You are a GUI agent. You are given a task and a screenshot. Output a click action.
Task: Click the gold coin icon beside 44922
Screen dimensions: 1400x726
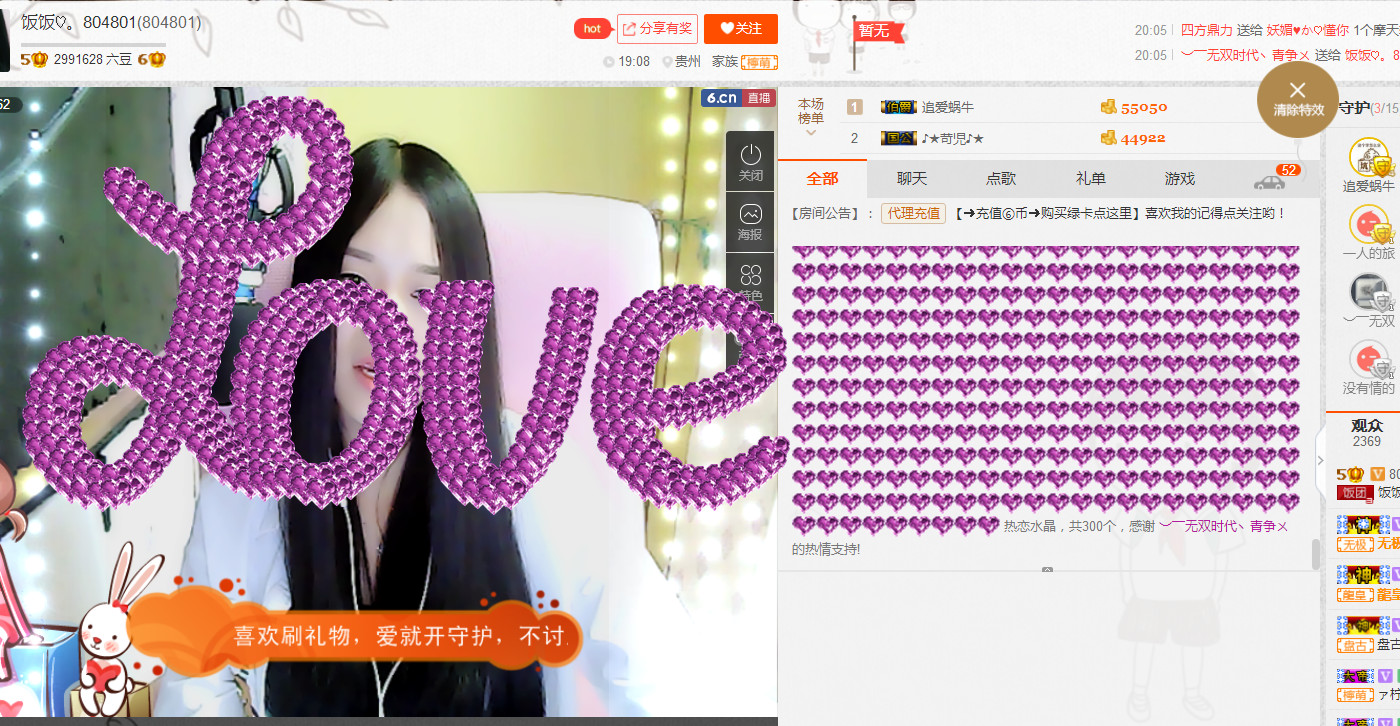pos(1108,138)
